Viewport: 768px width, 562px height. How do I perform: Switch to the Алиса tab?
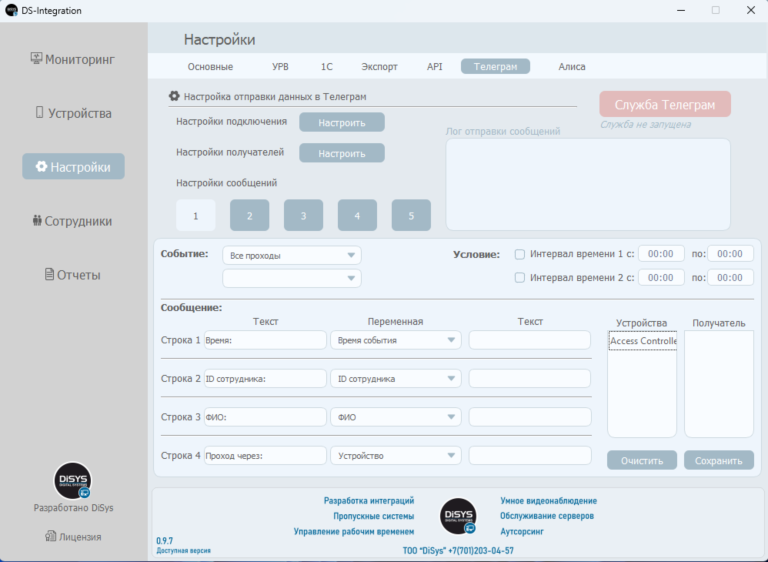coord(572,67)
